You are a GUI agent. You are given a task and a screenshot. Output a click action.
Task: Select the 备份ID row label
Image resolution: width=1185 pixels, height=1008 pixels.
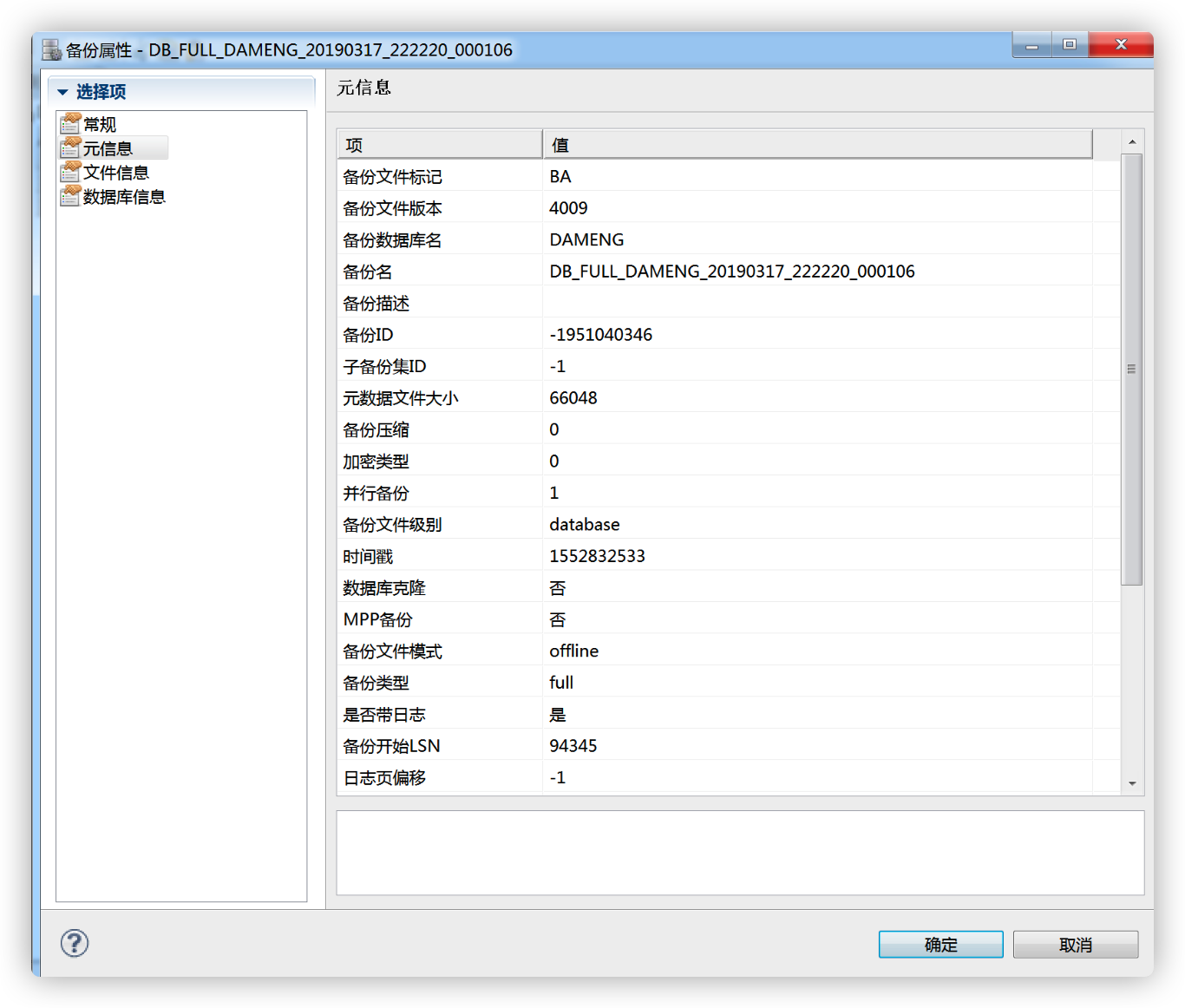368,335
